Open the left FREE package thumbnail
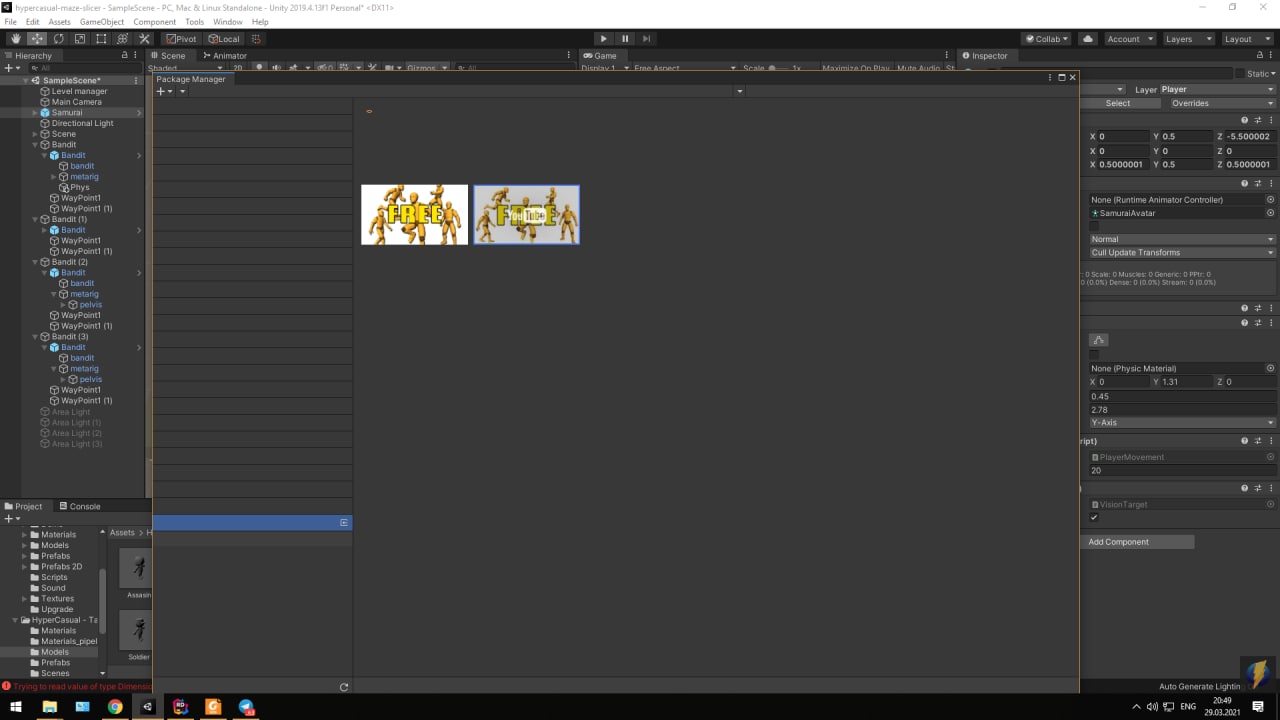 point(414,214)
